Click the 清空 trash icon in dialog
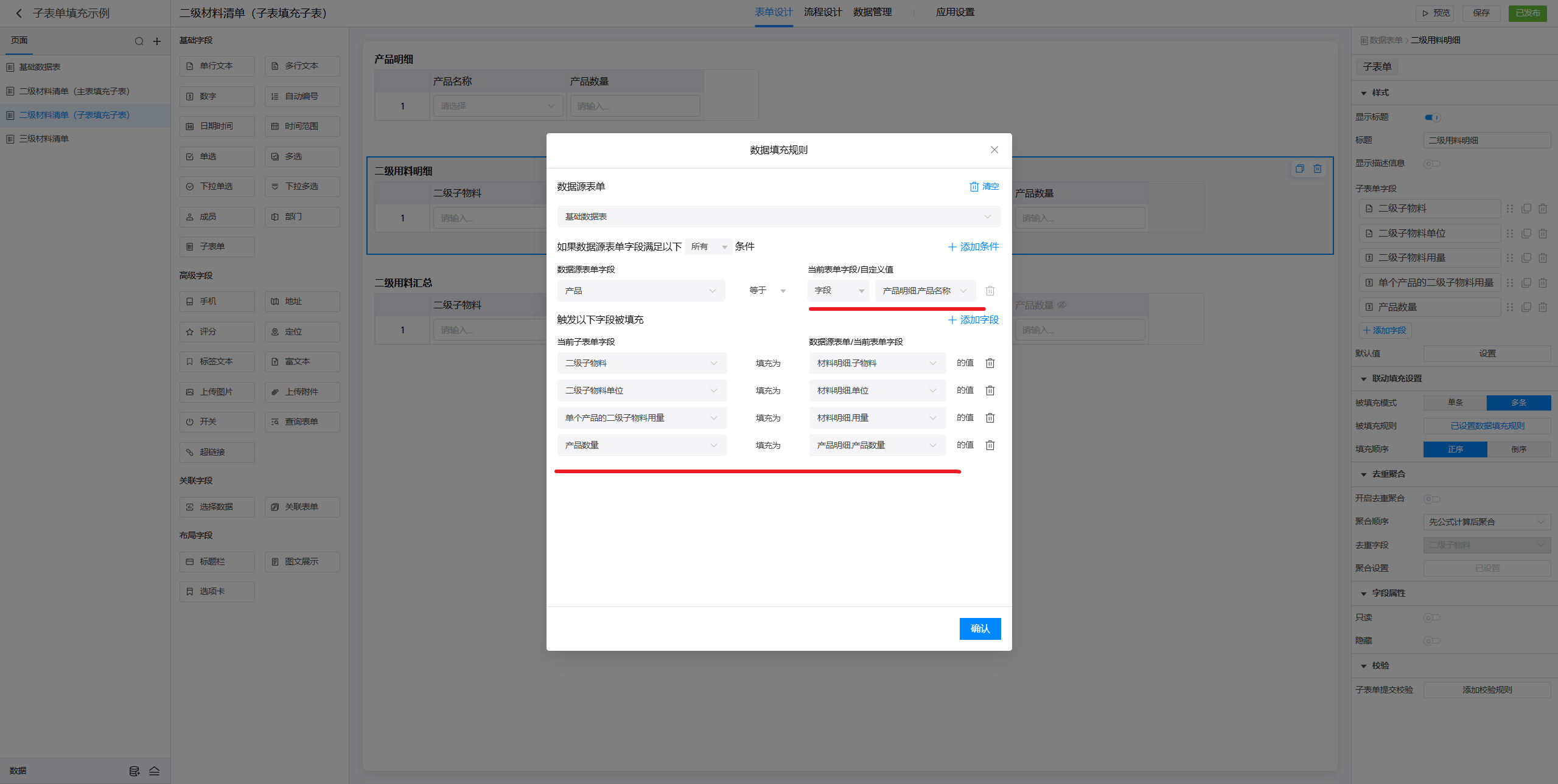 click(974, 187)
